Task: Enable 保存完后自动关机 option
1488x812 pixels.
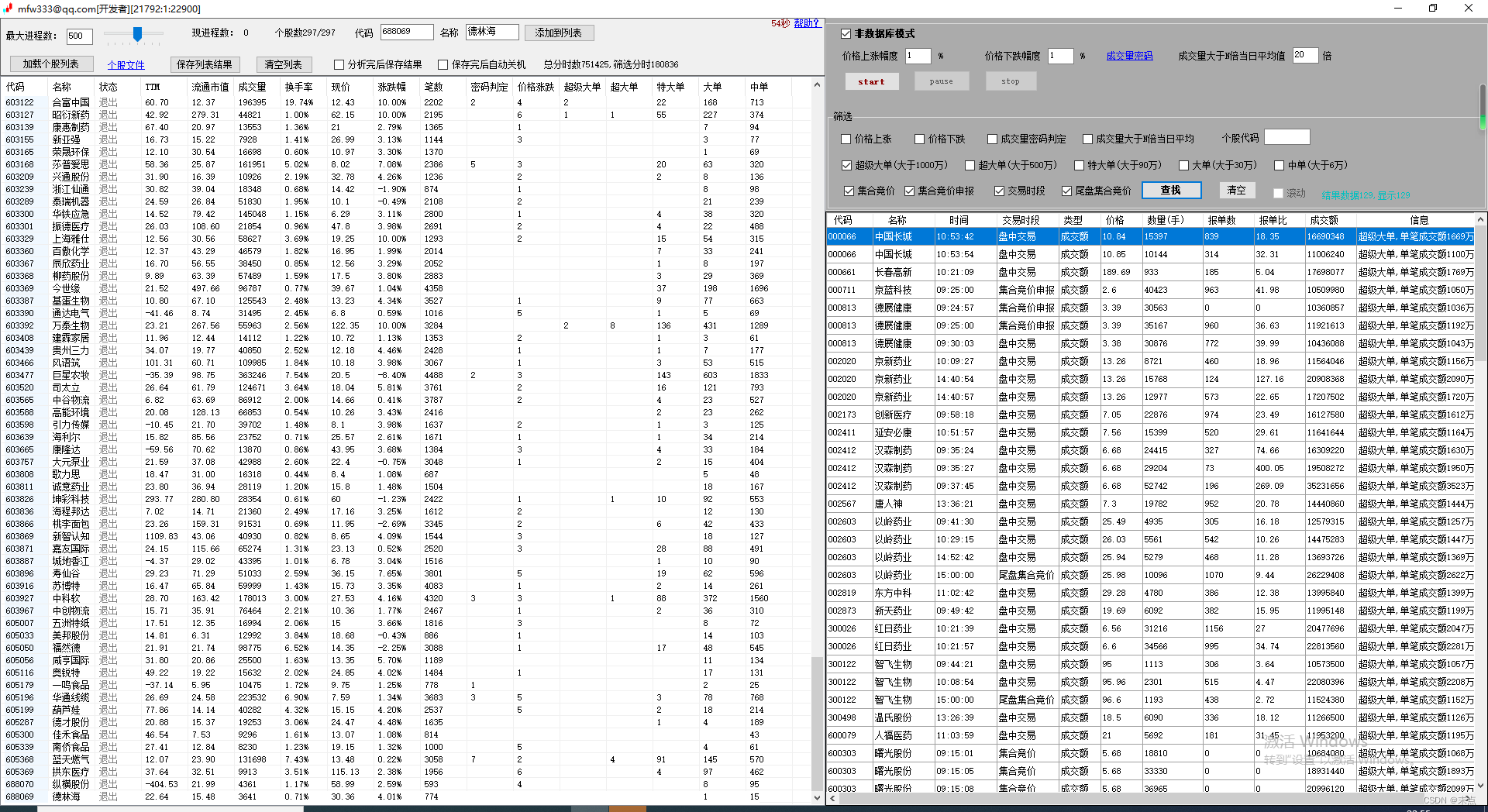Action: tap(443, 65)
